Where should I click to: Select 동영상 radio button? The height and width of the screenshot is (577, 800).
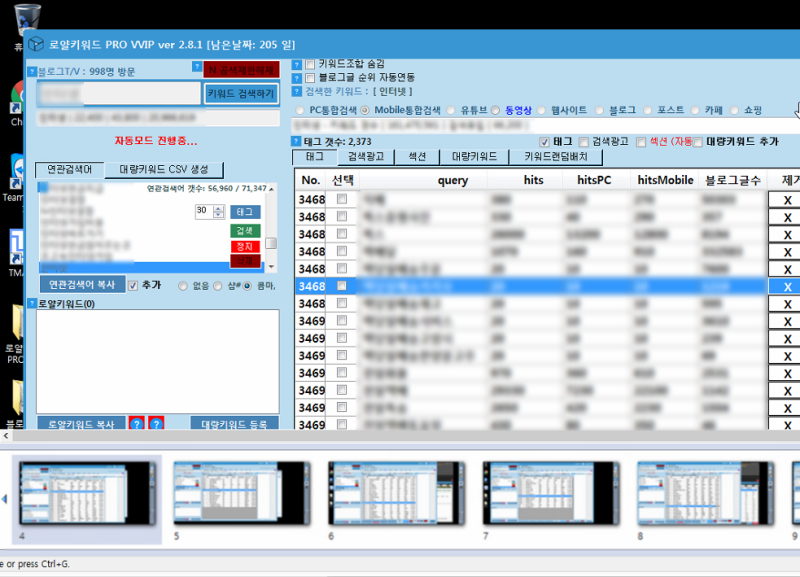pyautogui.click(x=495, y=110)
